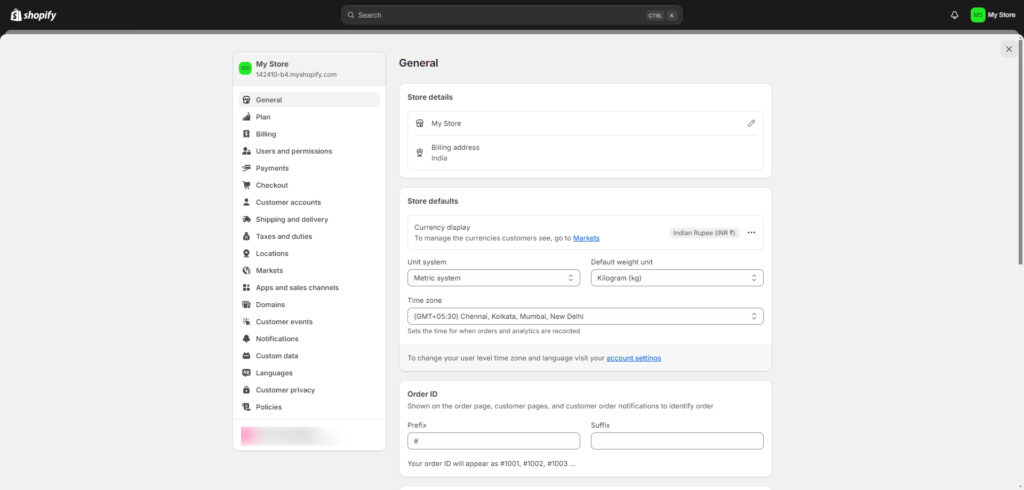Click the Payments card icon in sidebar
Screen dimensions: 1024x490
(x=246, y=168)
